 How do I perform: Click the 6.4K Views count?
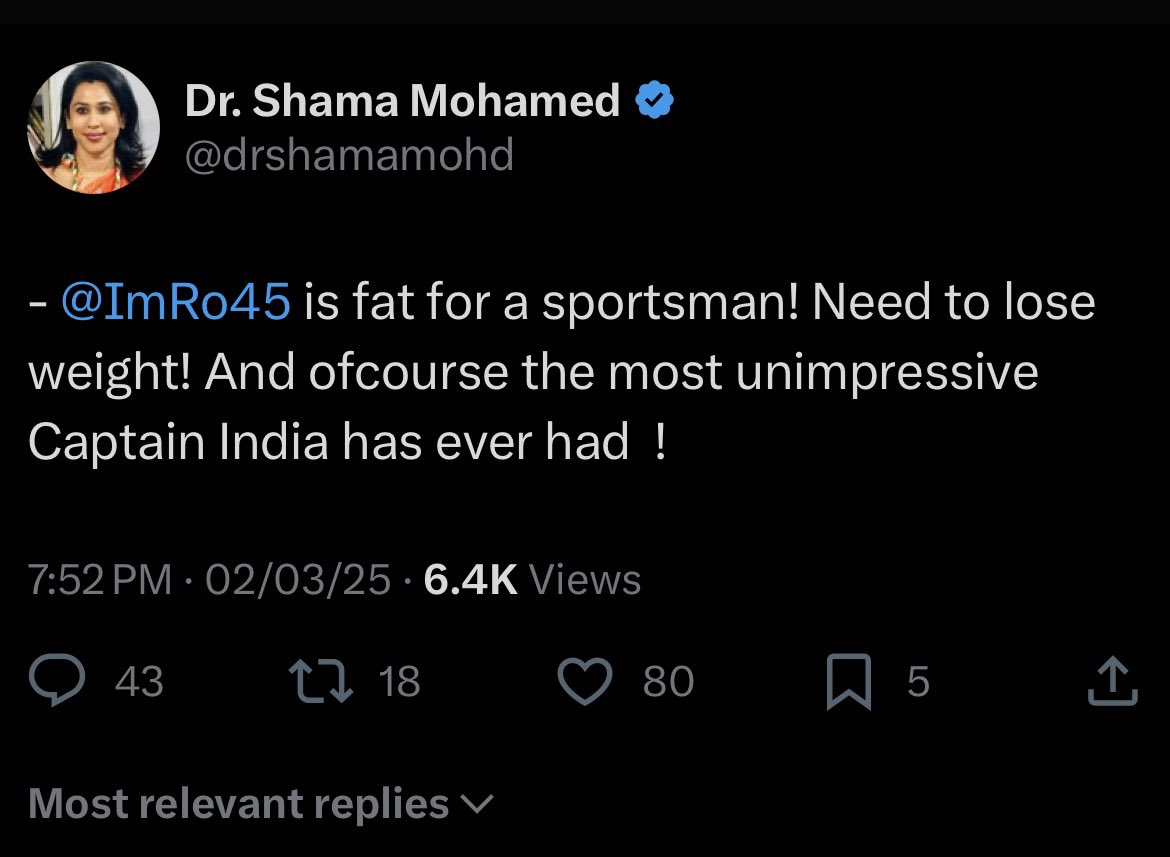[532, 579]
